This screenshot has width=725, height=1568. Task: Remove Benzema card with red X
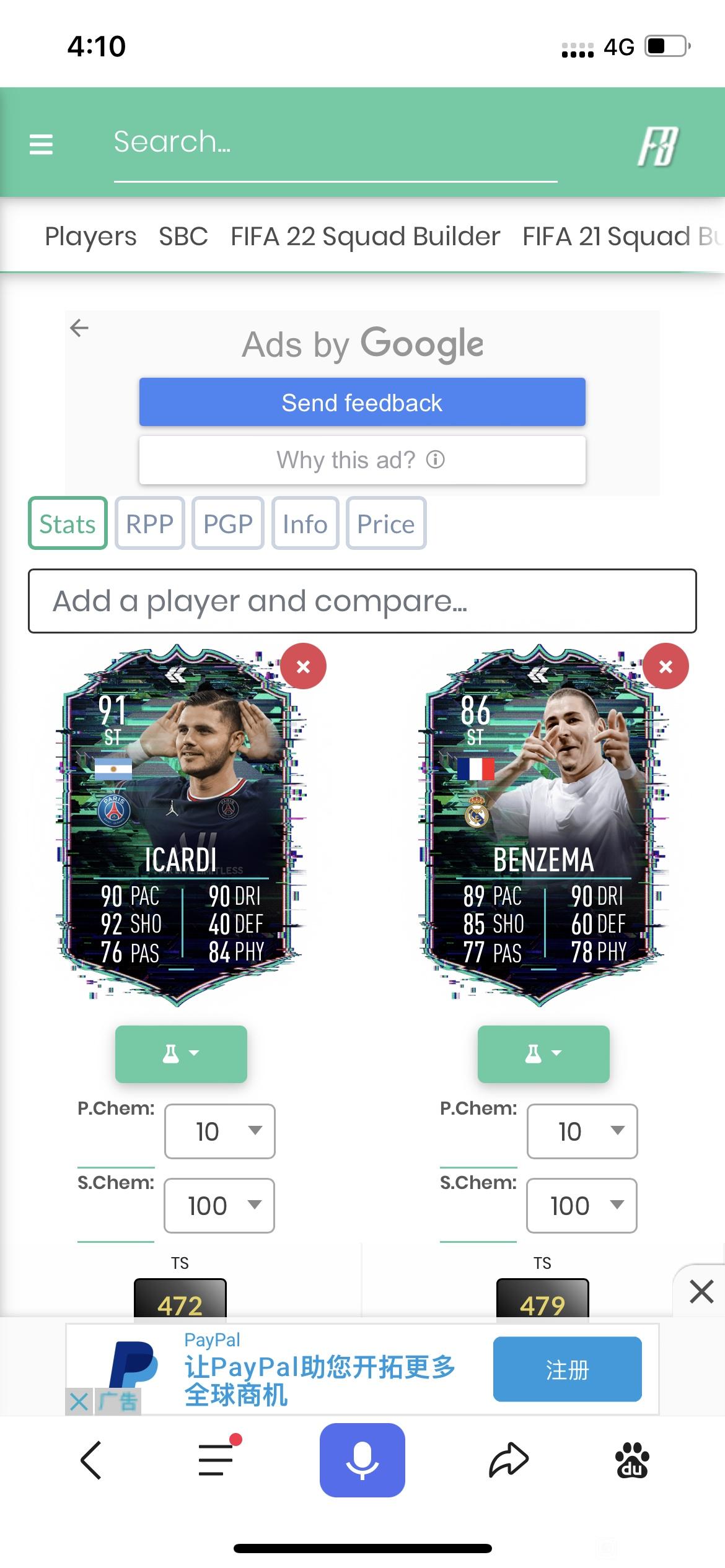[x=666, y=666]
